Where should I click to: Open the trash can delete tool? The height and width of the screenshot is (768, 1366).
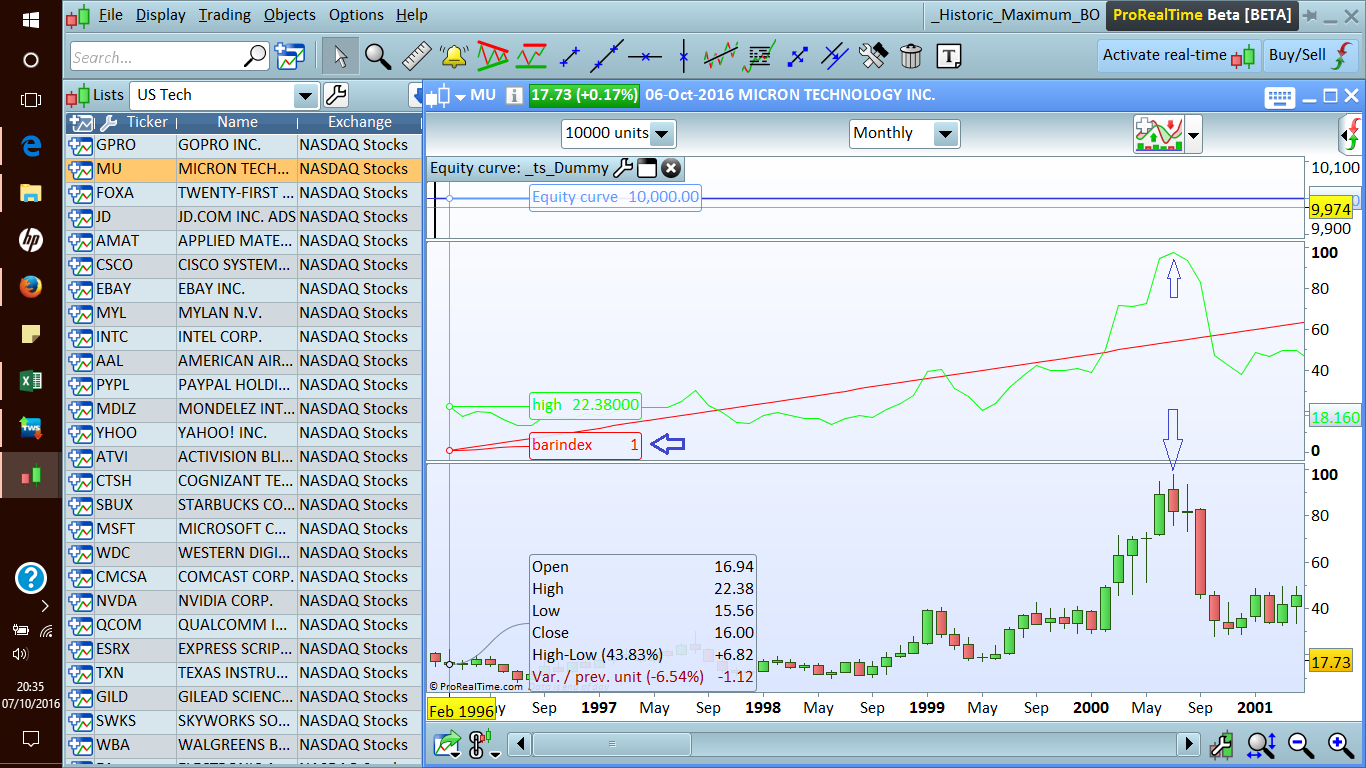click(x=910, y=56)
